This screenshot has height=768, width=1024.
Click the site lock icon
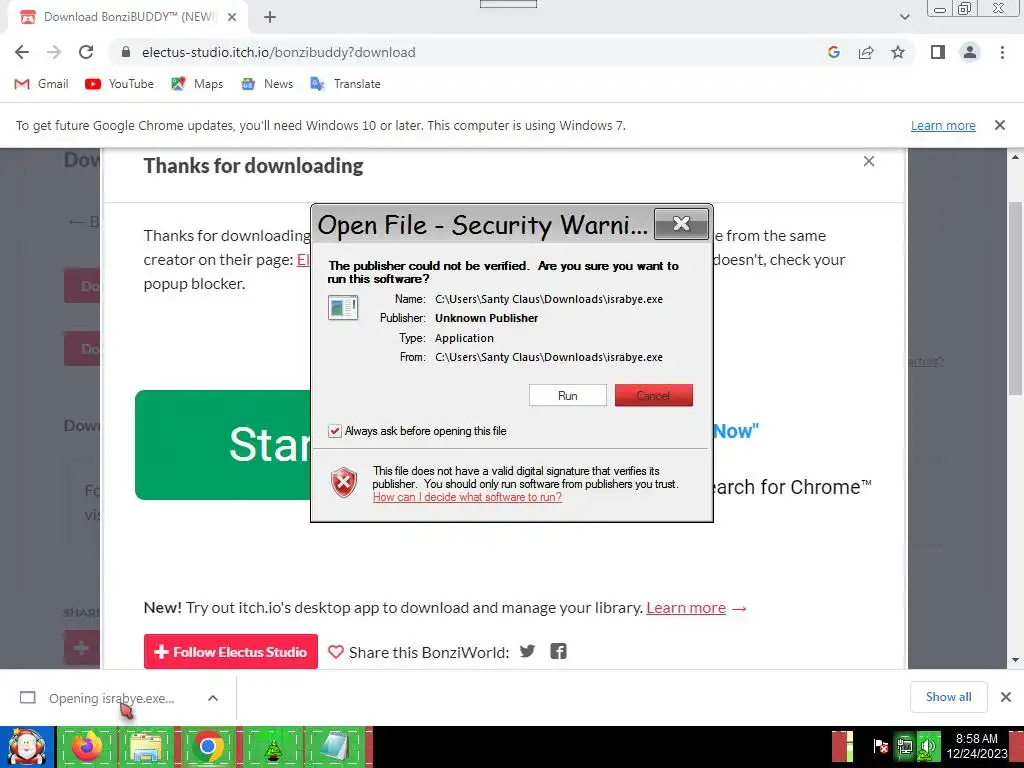point(126,52)
